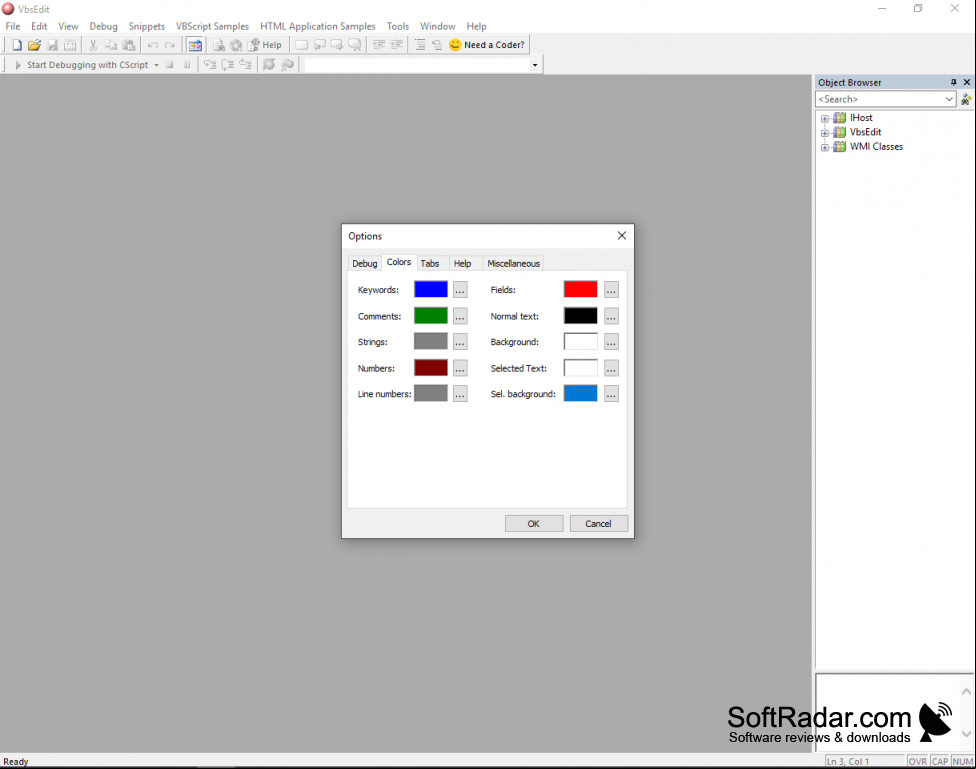Switch to the Tabs tab in Options

coord(429,263)
